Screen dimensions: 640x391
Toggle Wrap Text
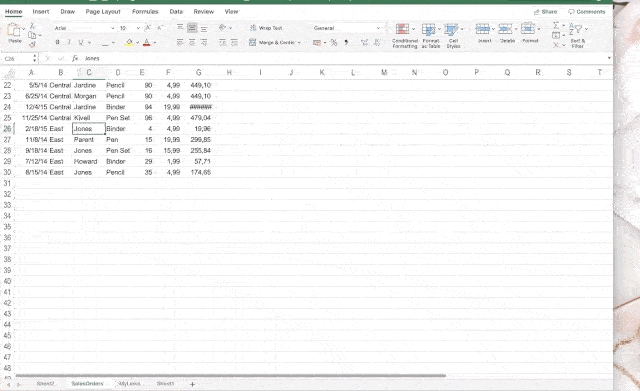tap(266, 28)
